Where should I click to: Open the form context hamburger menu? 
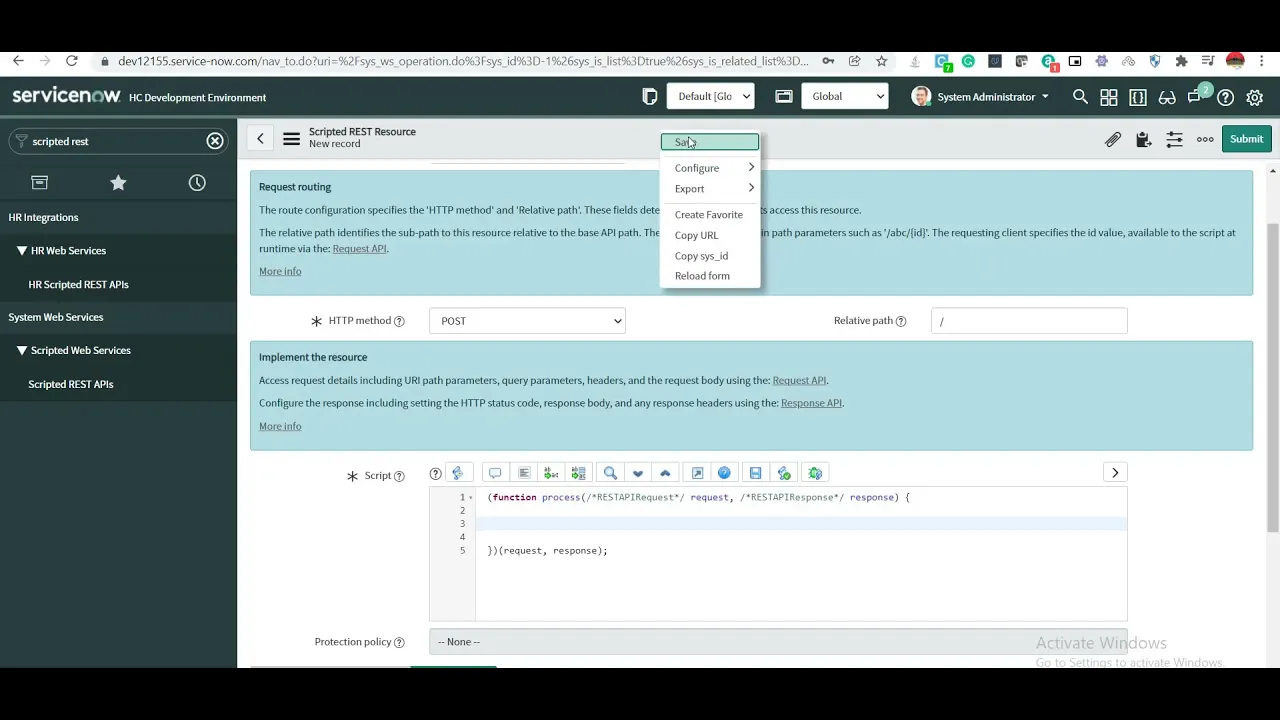(x=291, y=139)
